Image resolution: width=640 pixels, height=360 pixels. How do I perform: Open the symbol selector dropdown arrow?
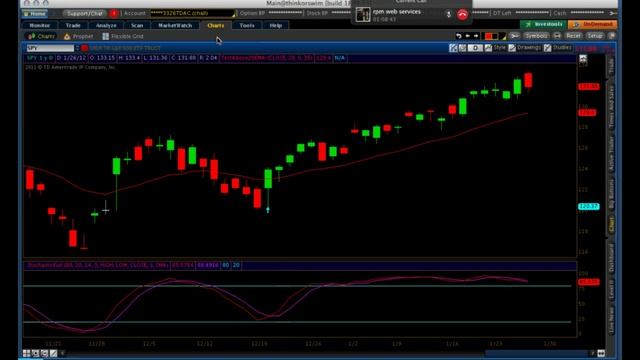(x=77, y=48)
